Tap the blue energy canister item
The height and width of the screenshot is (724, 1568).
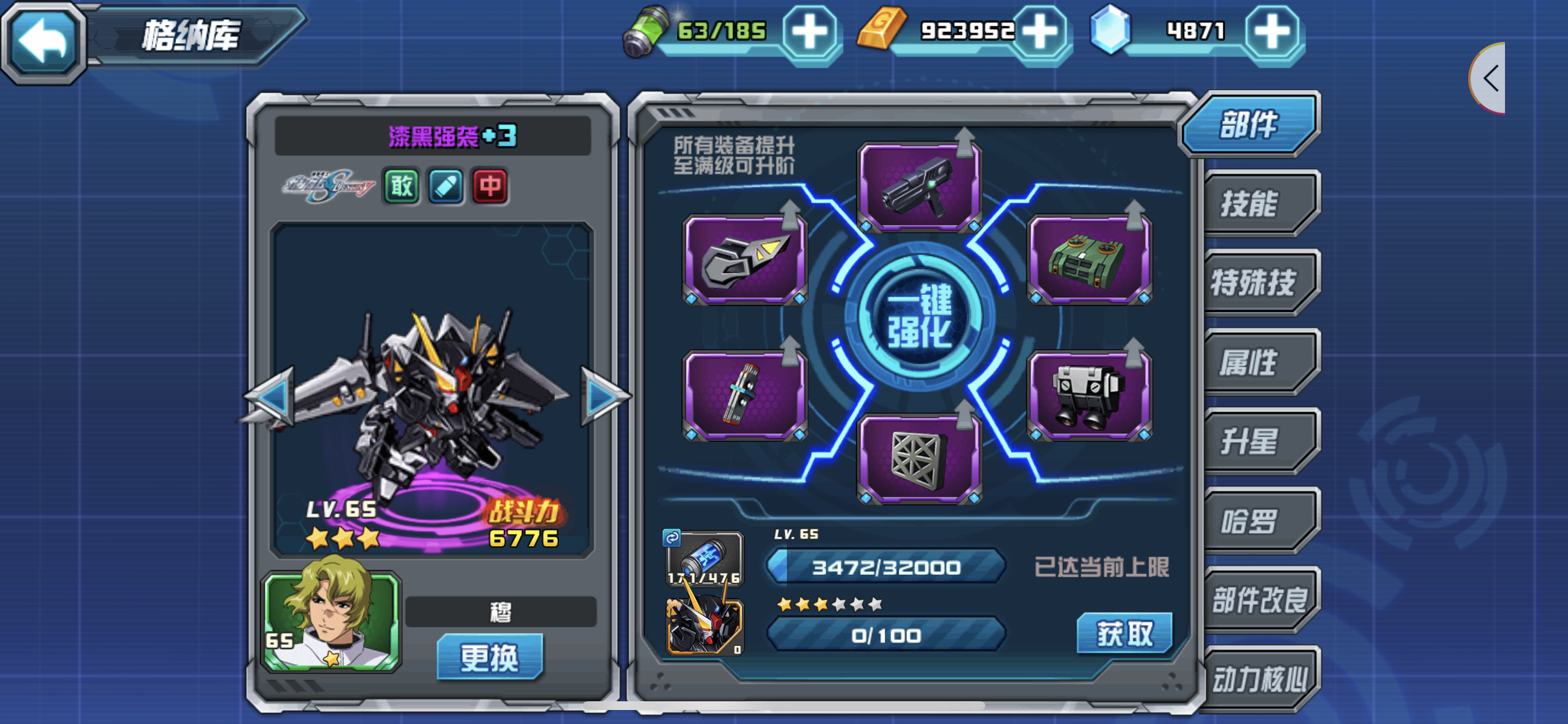[x=705, y=558]
